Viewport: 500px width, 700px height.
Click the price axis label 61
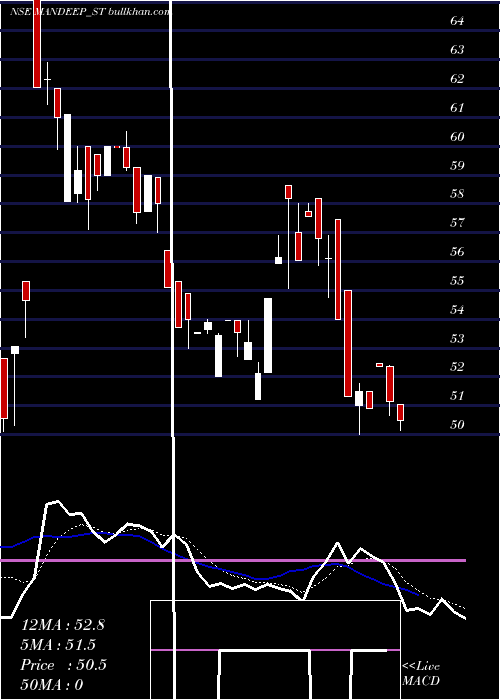(x=457, y=108)
